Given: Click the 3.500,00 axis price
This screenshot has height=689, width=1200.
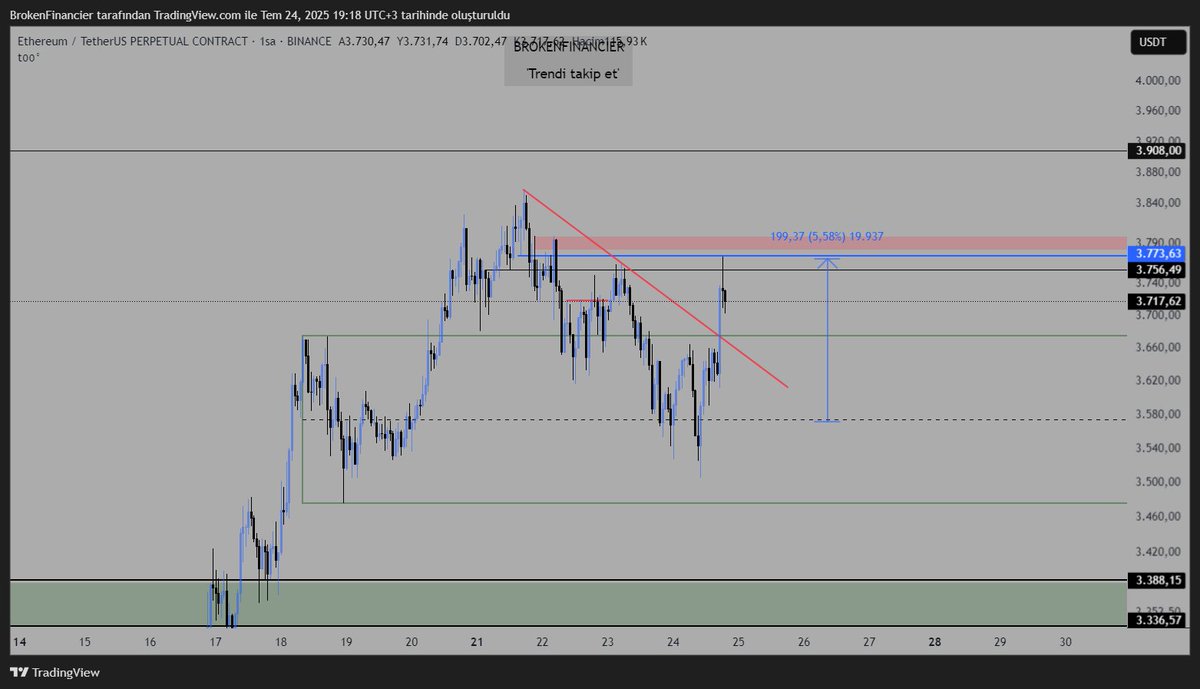Looking at the screenshot, I should click(x=1157, y=482).
